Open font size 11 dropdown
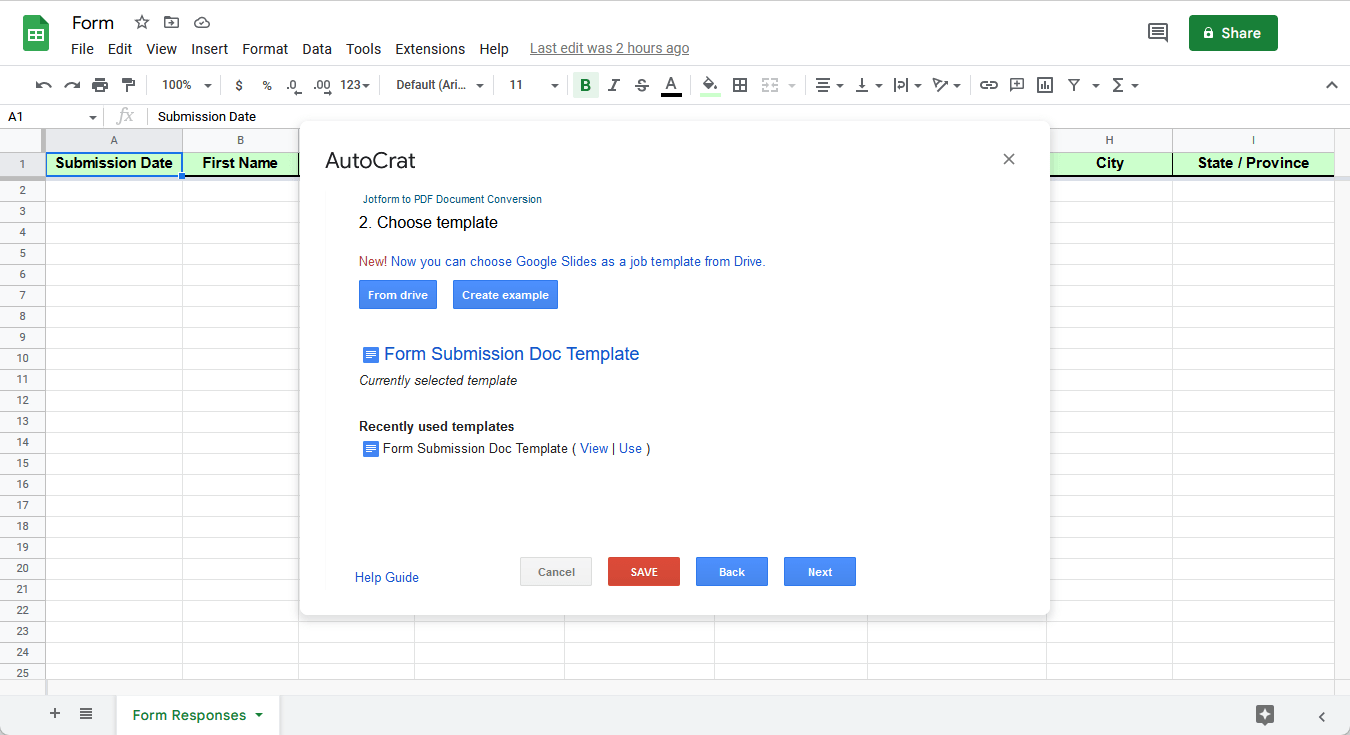 (x=534, y=85)
